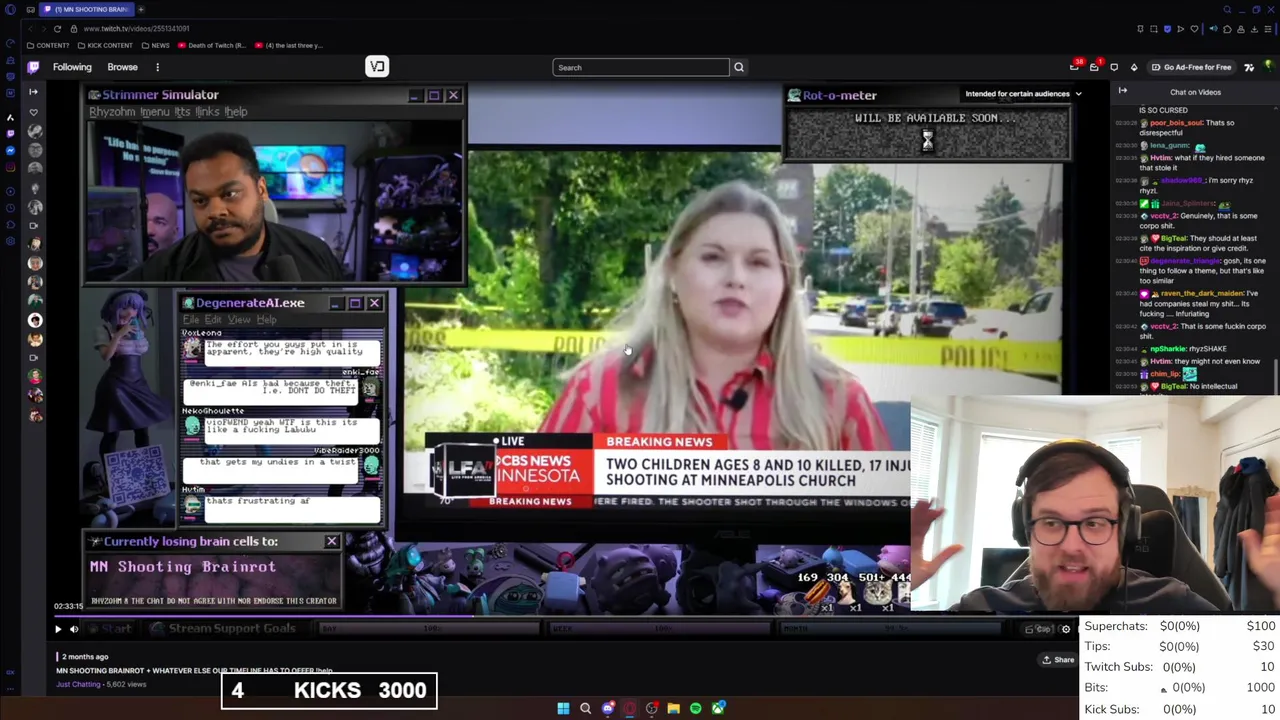Click the site lock icon in address bar

point(74,29)
